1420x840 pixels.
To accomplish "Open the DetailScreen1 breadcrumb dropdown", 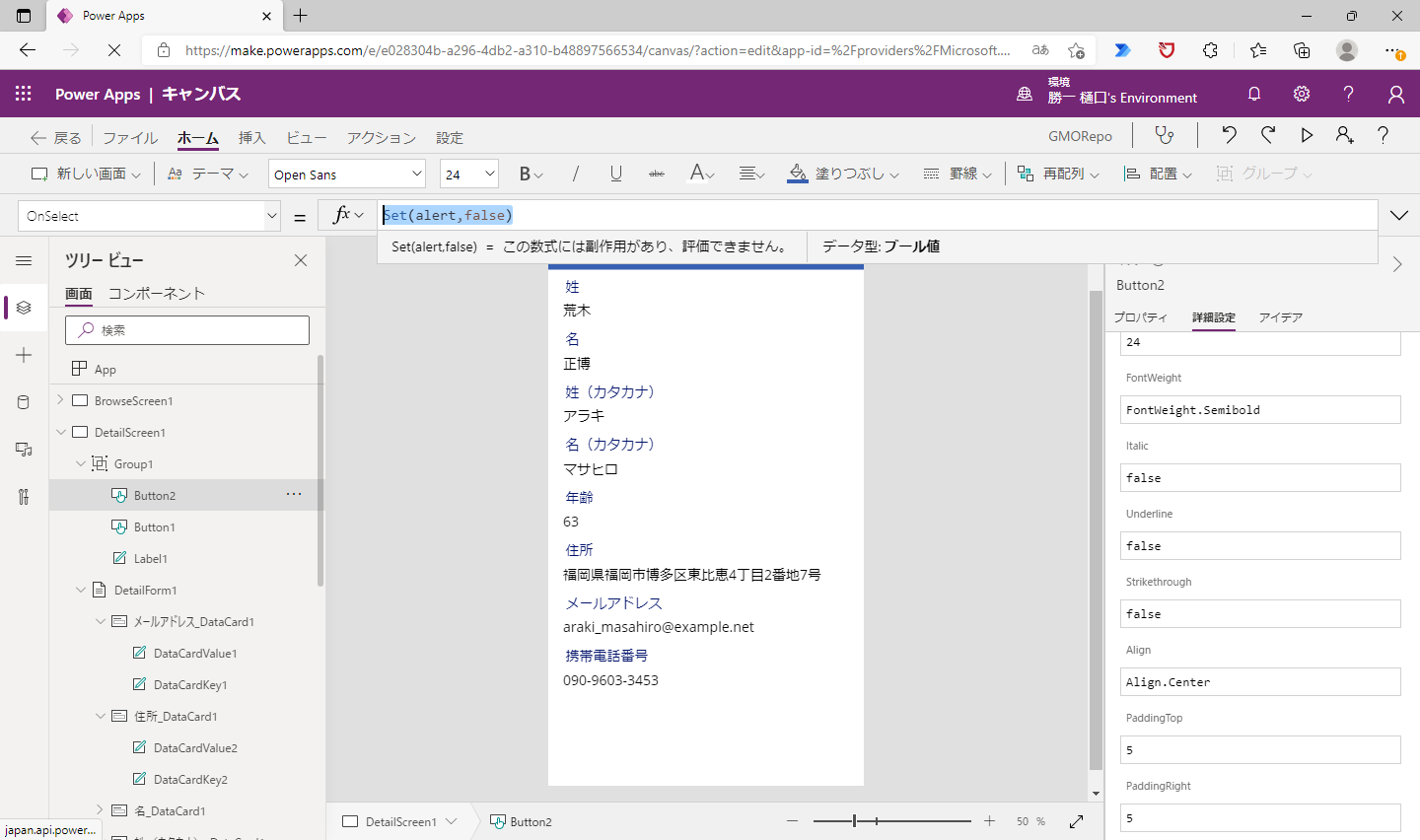I will 451,821.
